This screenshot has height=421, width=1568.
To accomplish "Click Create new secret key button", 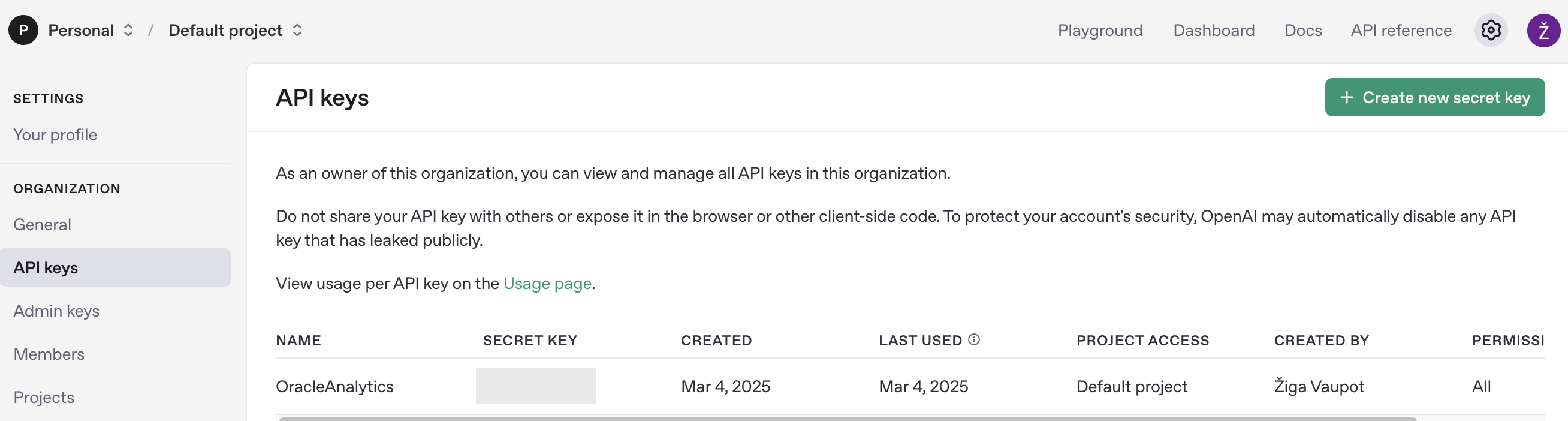I will tap(1434, 98).
